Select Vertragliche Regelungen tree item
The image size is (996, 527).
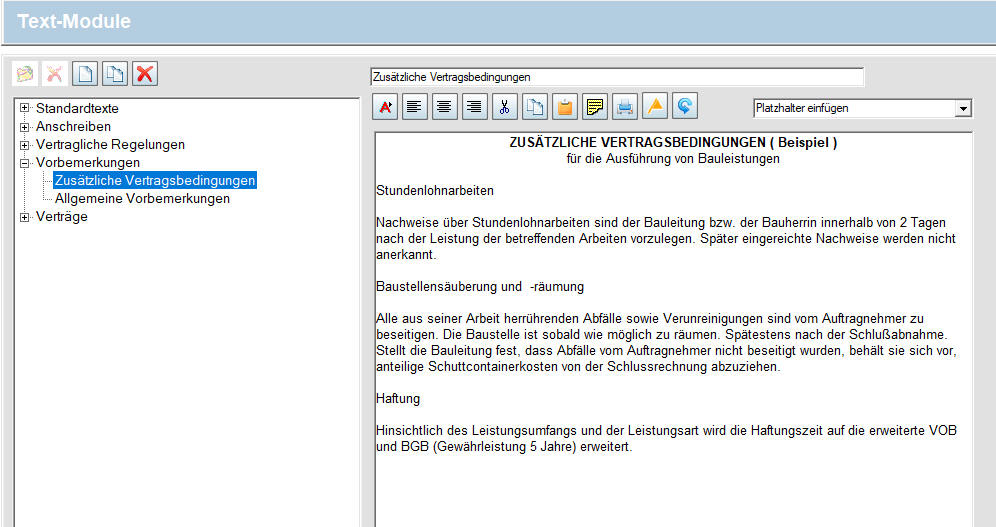click(110, 145)
